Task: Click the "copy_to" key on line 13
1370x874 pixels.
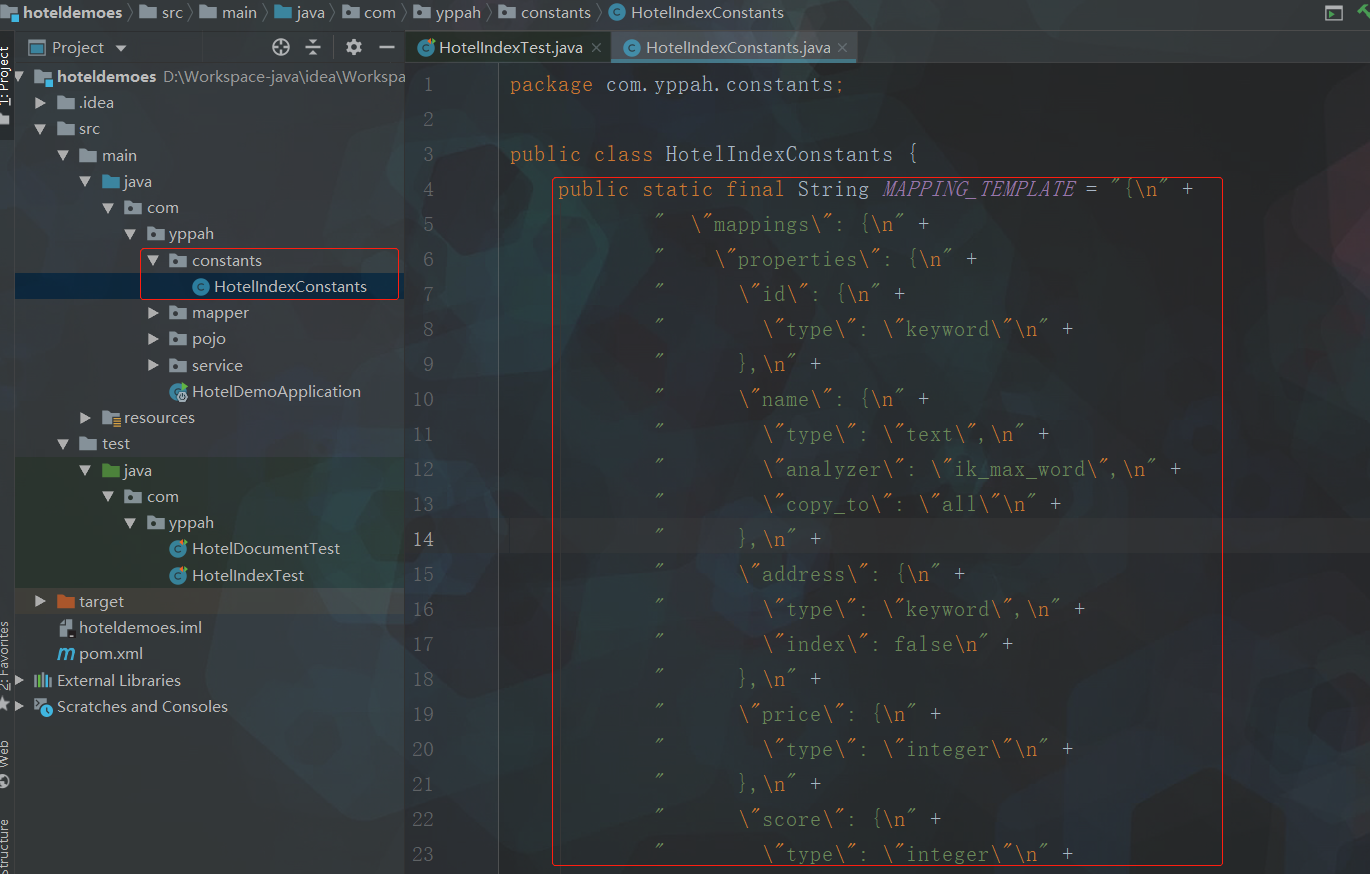Action: coord(829,504)
